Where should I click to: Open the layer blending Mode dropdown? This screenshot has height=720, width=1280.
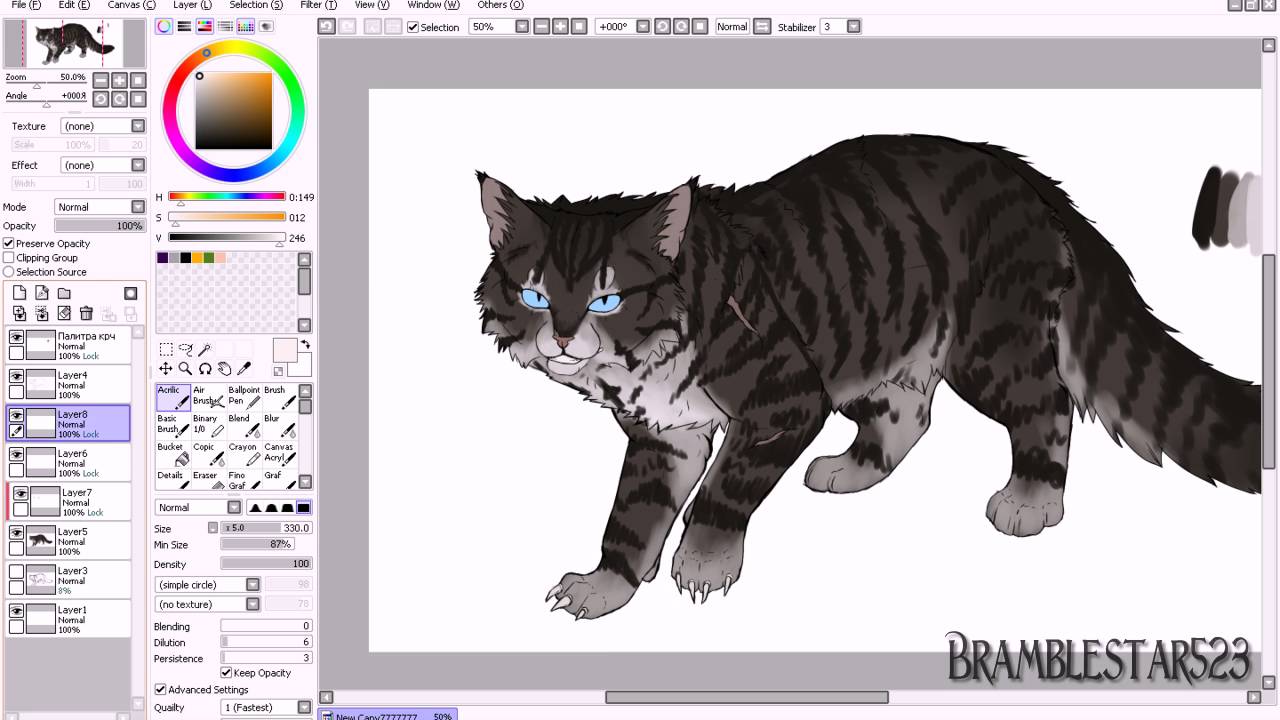coord(100,207)
